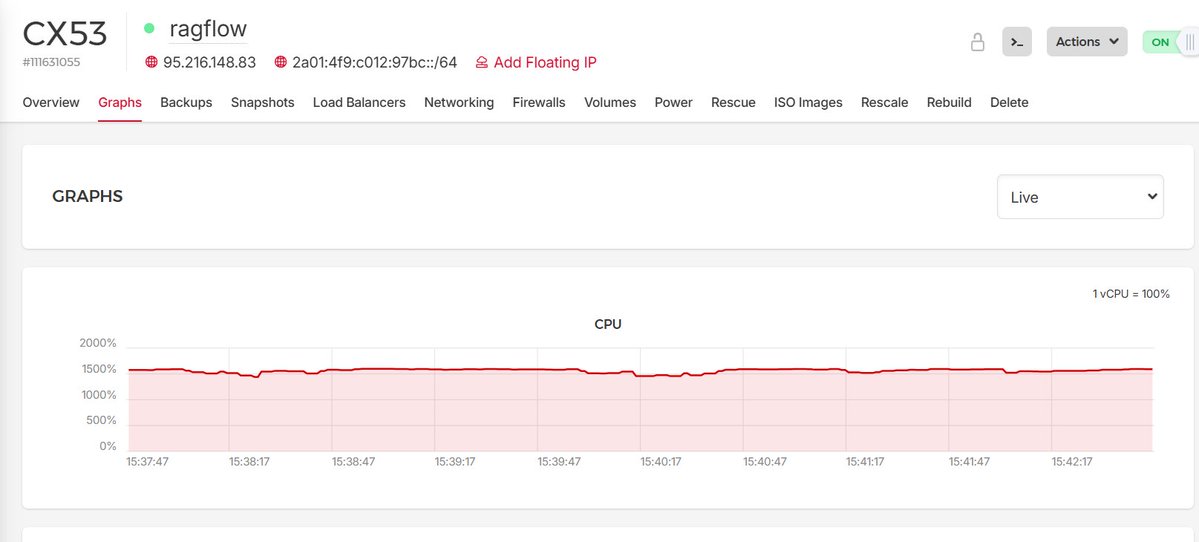Go to the Snapshots tab
This screenshot has height=542, width=1199.
point(262,102)
